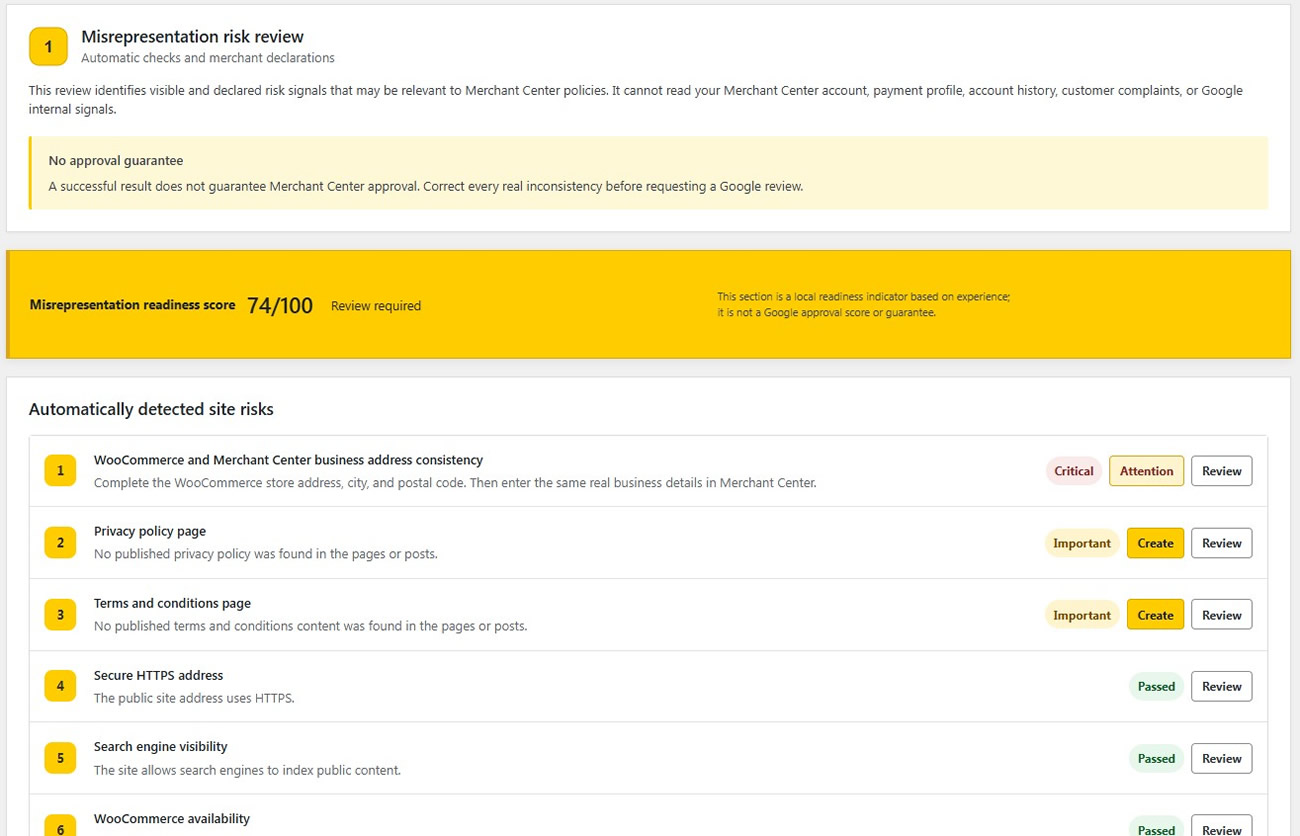This screenshot has width=1300, height=836.
Task: Create the privacy policy page
Action: [1155, 543]
